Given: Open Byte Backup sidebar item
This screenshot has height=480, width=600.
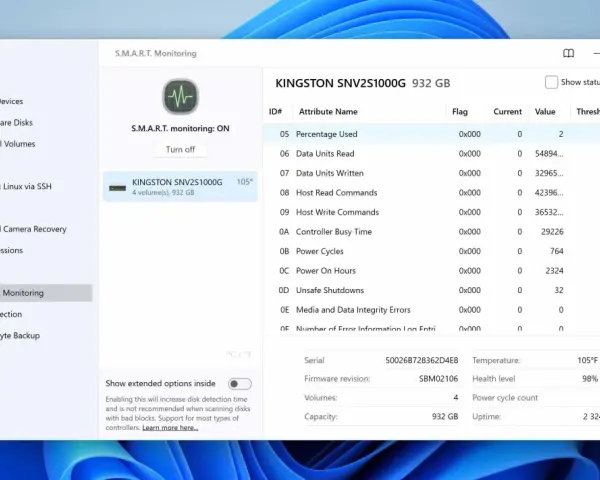Looking at the screenshot, I should click(20, 335).
